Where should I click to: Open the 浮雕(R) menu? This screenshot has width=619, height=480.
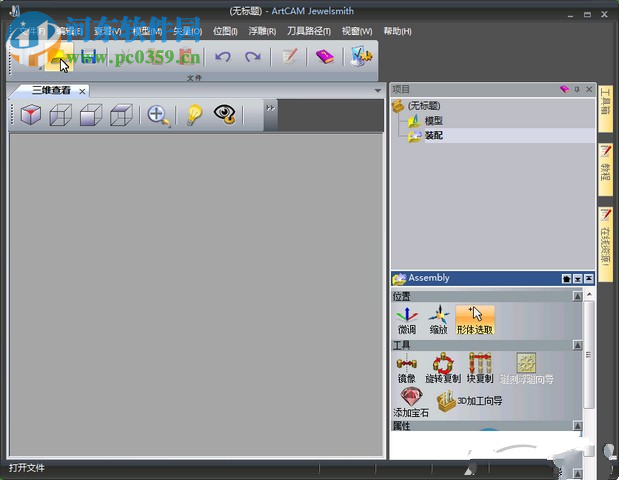coord(262,31)
